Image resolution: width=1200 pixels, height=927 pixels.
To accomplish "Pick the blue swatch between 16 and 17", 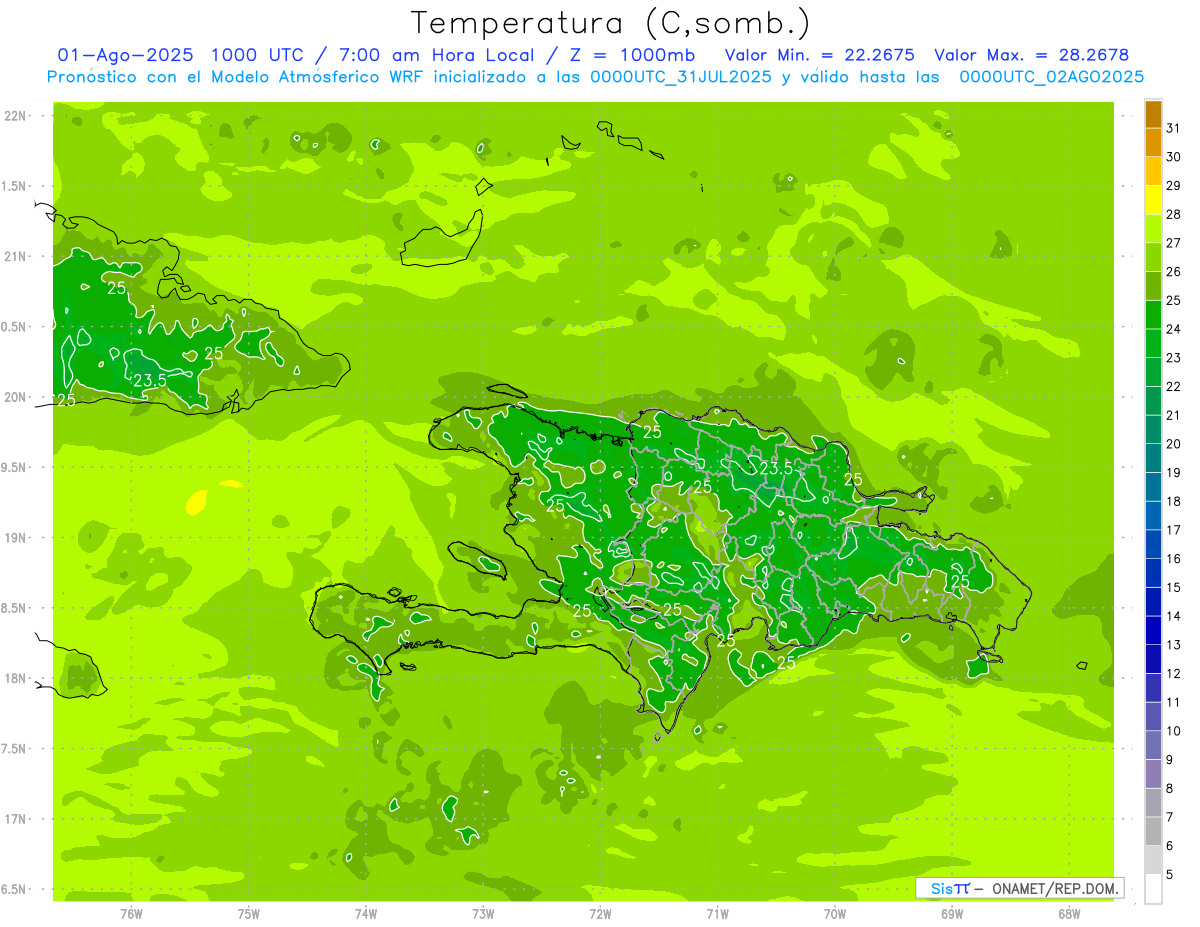I will point(1153,544).
